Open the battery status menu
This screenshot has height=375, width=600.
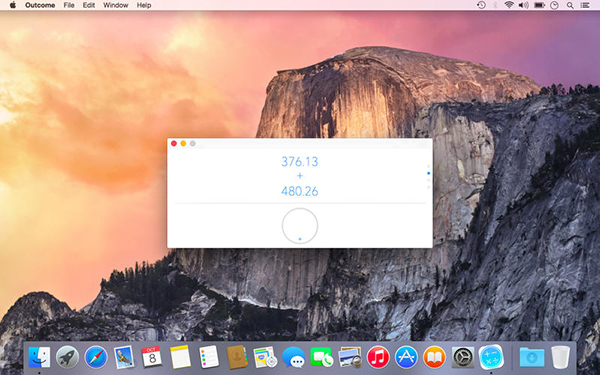tap(539, 5)
